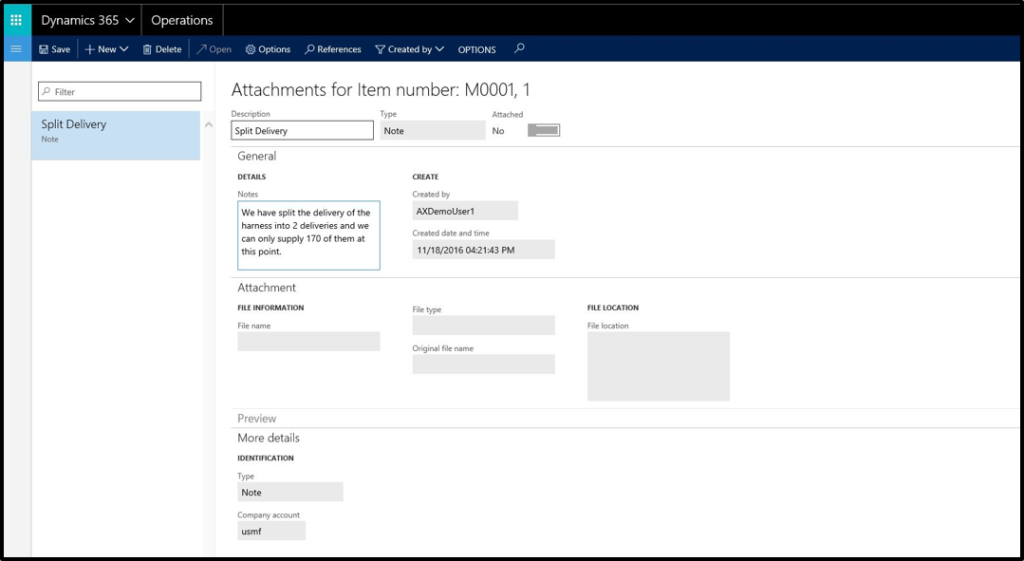Click Operations in the top bar
1024x561 pixels.
point(182,20)
